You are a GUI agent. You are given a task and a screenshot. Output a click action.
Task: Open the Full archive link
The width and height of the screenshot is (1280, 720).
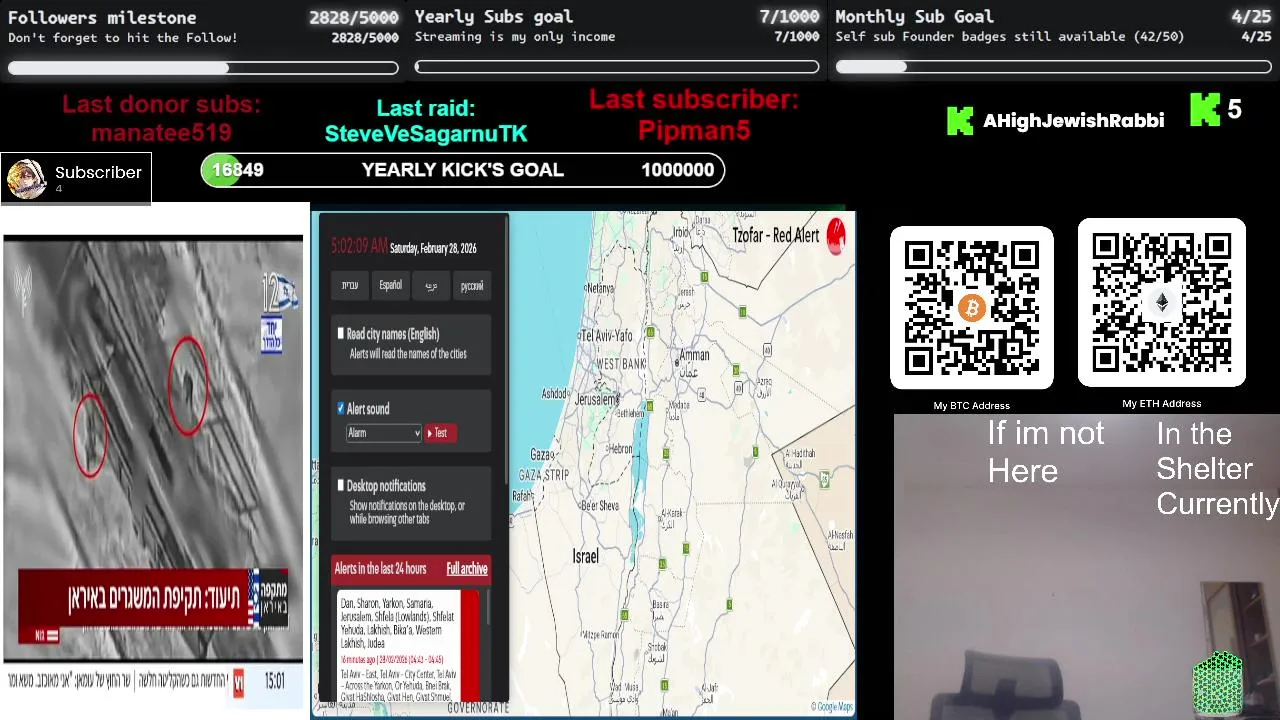(467, 568)
